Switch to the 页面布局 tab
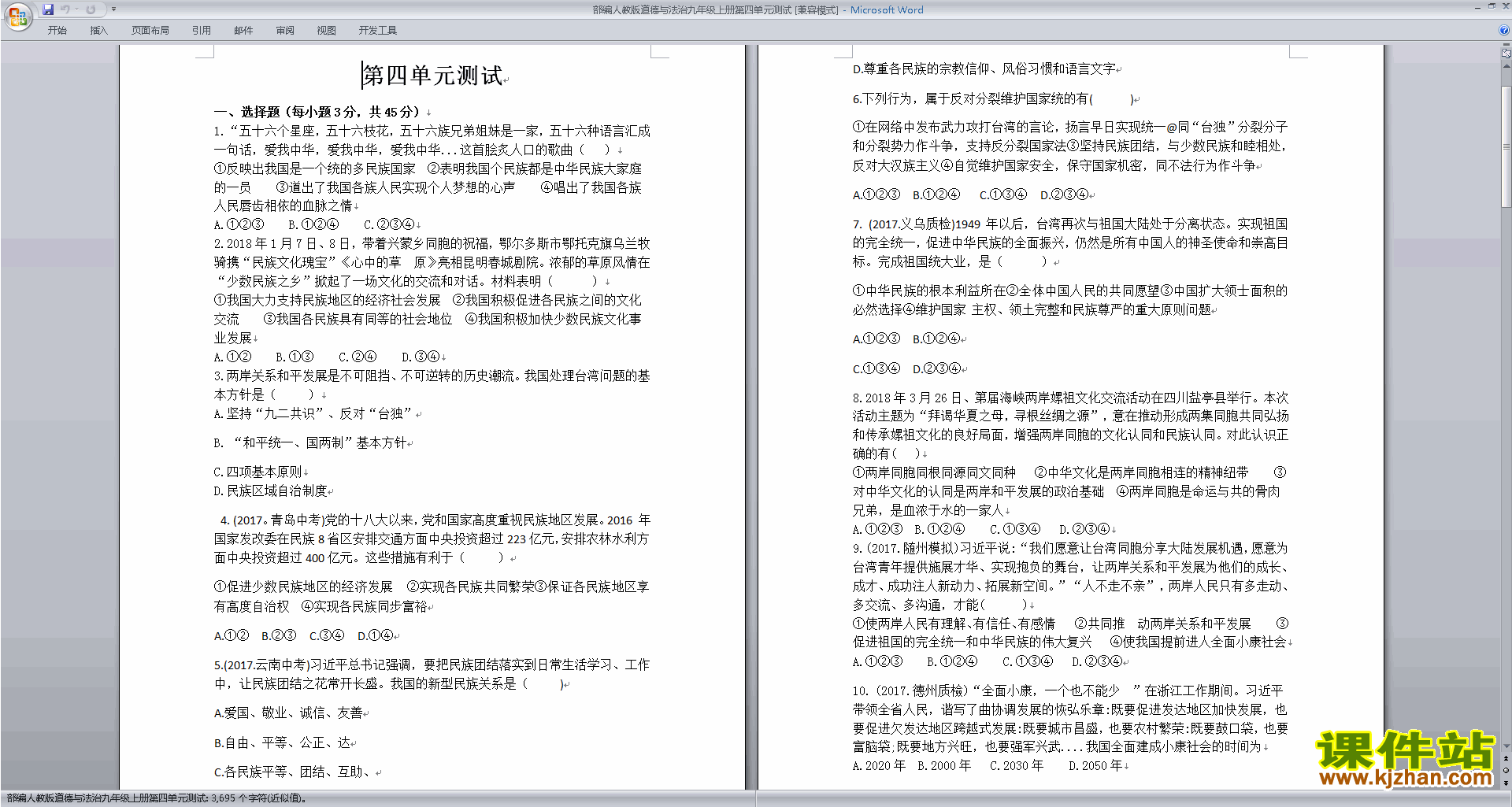Viewport: 1512px width, 807px height. click(150, 30)
